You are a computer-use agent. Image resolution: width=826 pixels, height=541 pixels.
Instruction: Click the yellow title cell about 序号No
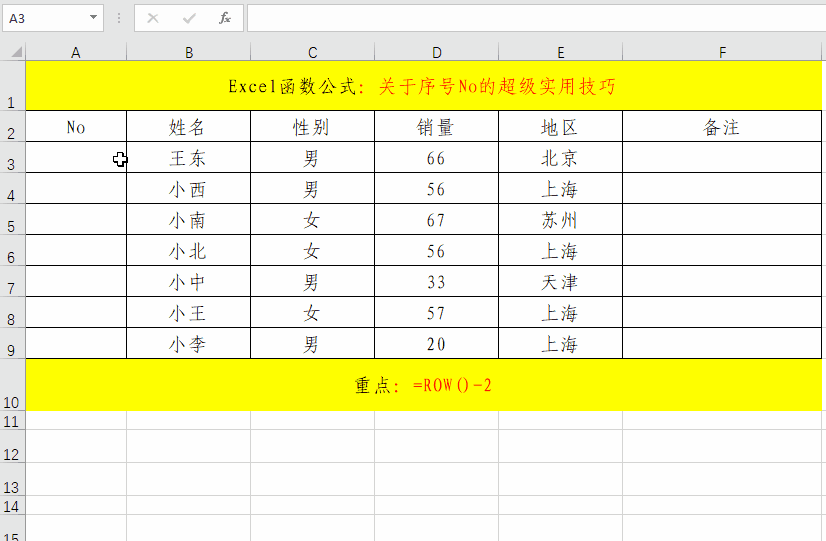[x=424, y=86]
